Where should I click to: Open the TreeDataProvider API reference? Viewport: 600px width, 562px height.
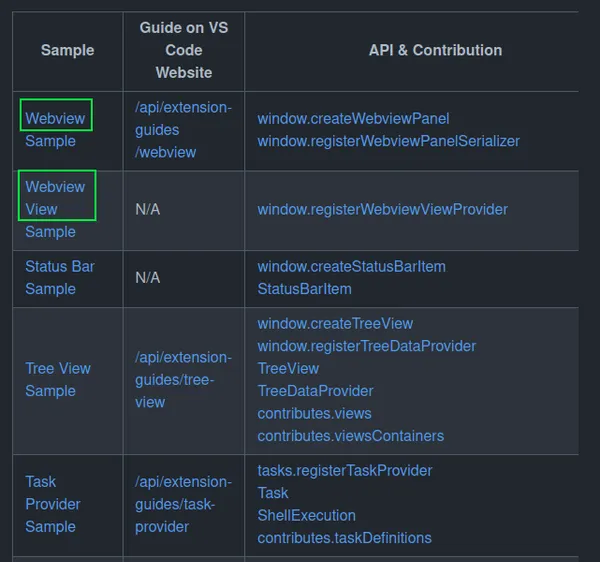point(315,391)
